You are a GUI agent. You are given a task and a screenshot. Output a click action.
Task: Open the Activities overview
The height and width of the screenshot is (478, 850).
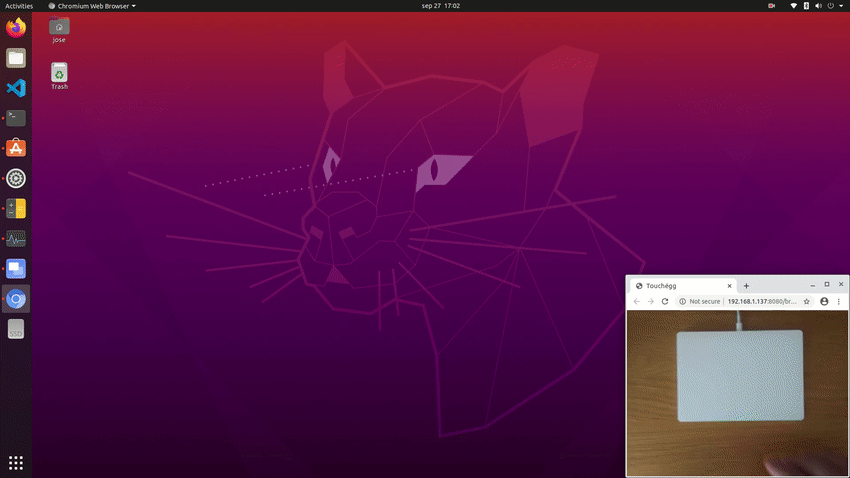[19, 6]
